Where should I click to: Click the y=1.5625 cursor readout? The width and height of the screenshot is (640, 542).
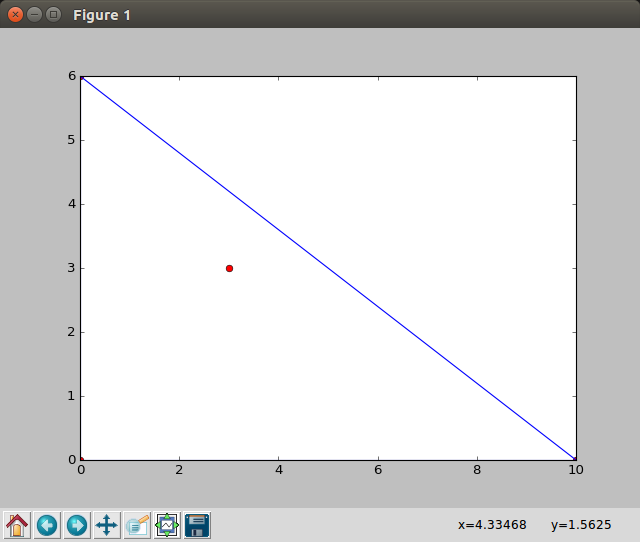[x=581, y=524]
